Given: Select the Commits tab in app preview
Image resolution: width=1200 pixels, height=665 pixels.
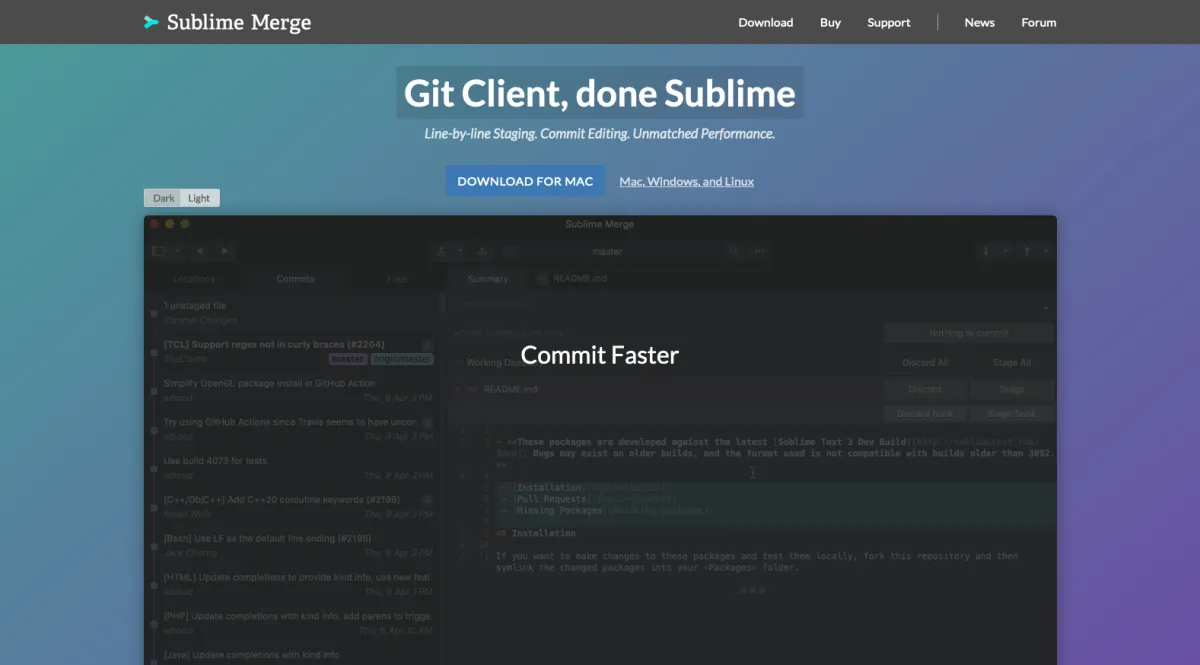Looking at the screenshot, I should (x=295, y=279).
